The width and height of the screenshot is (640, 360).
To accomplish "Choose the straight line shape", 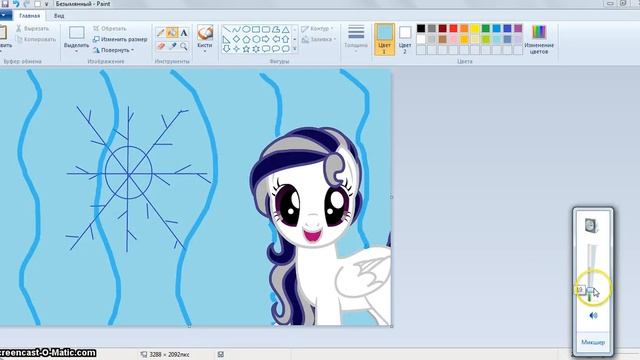I will pos(227,29).
